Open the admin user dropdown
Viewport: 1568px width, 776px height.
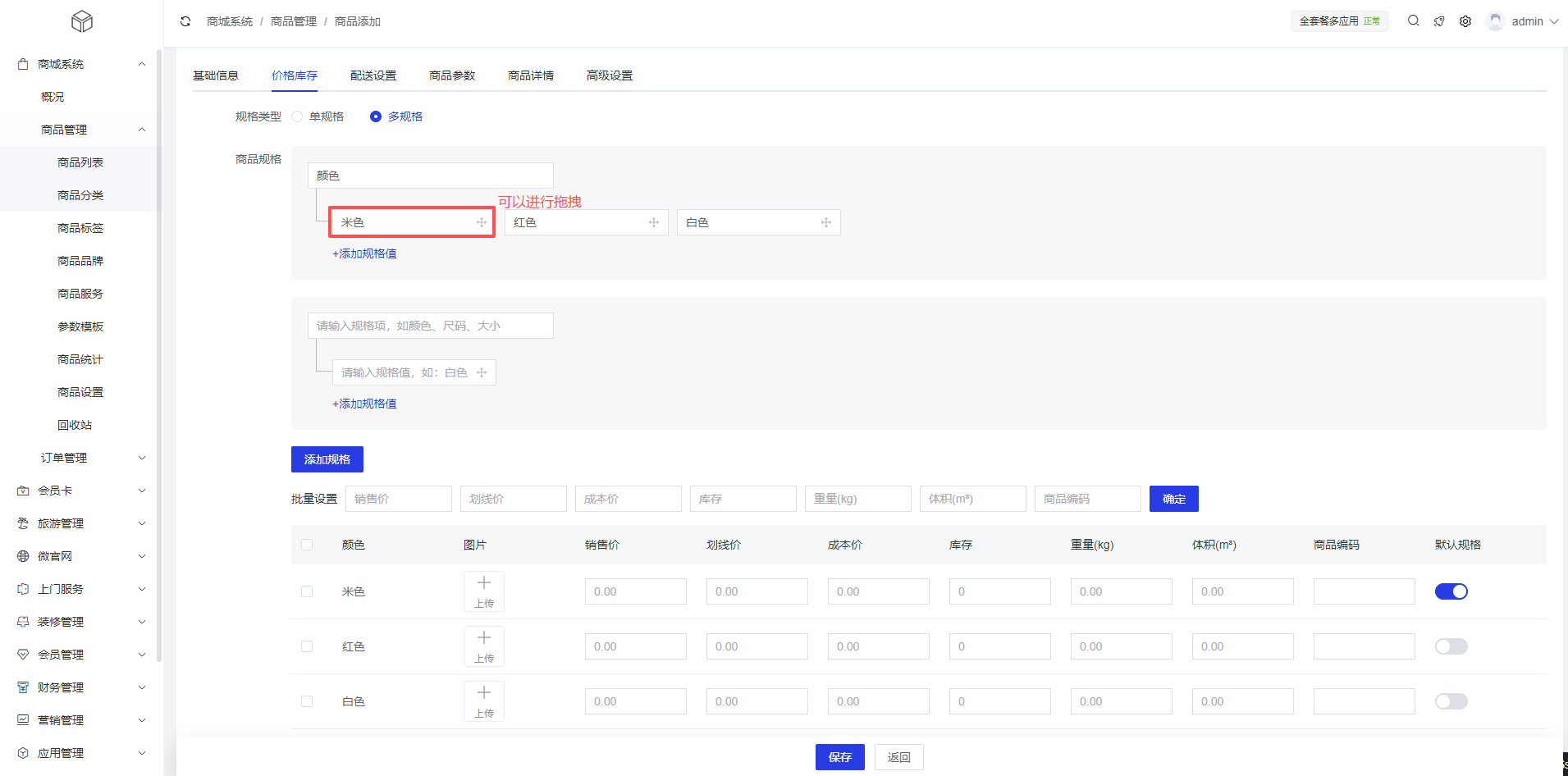point(1525,21)
